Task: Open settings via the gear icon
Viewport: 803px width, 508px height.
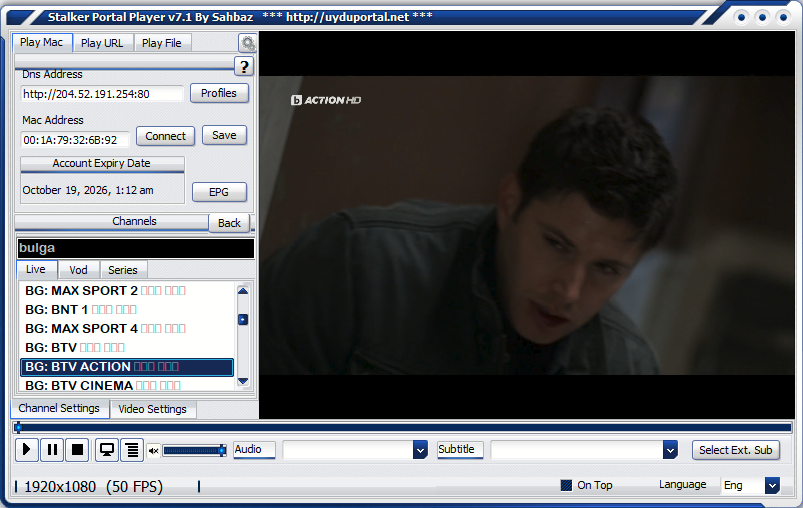Action: [248, 44]
